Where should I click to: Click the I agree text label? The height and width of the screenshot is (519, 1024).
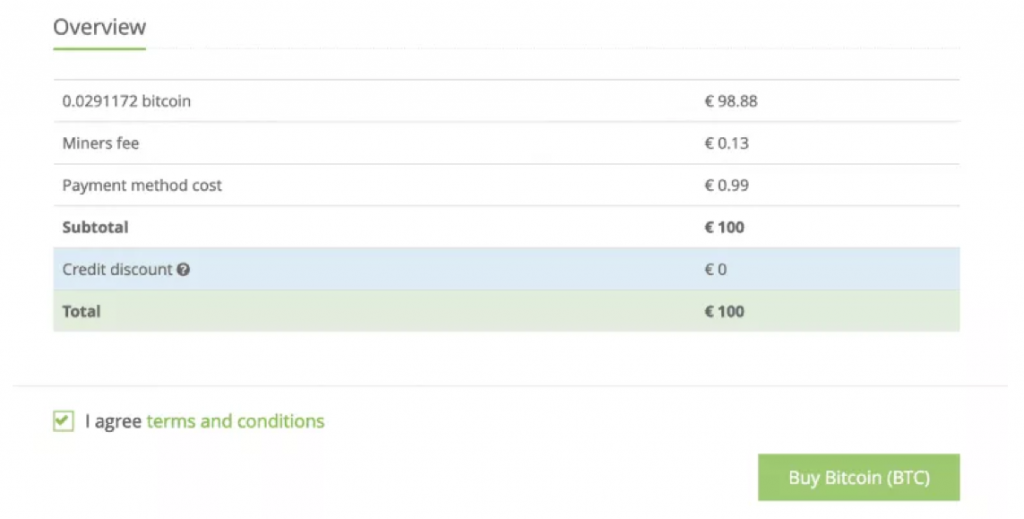click(113, 422)
